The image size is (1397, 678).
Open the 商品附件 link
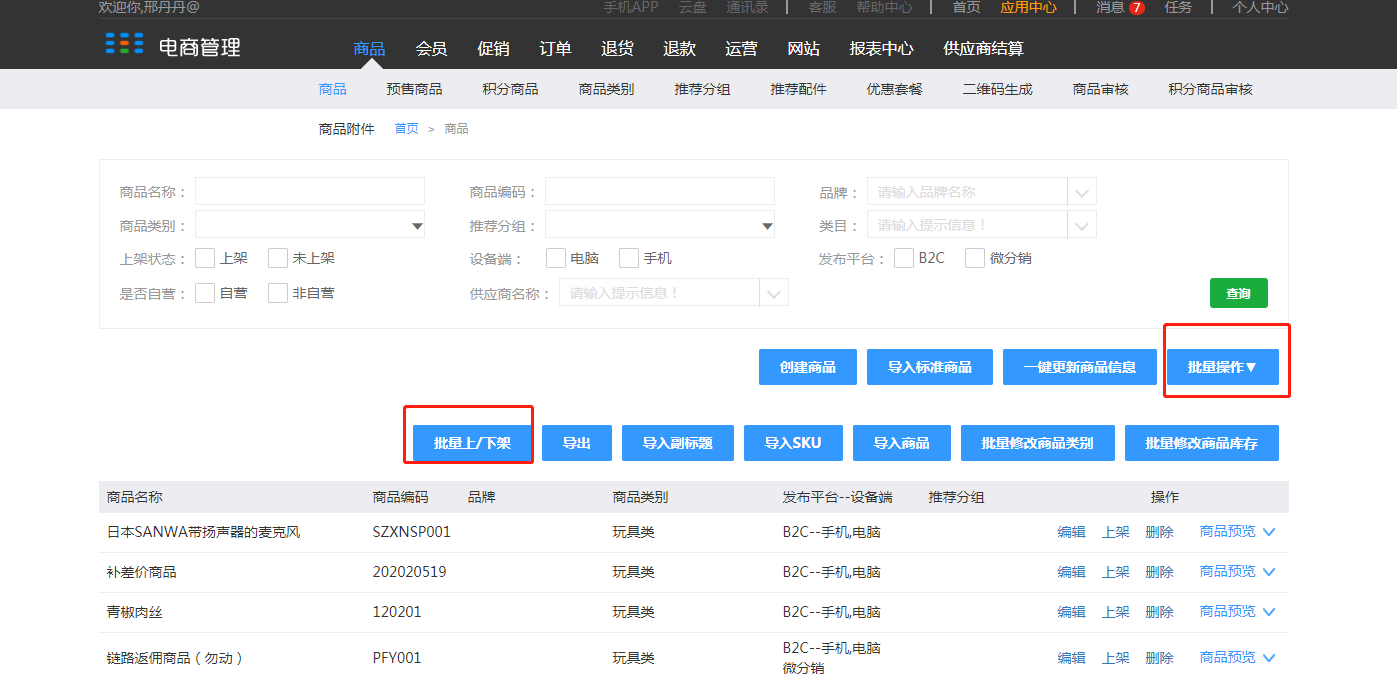tap(347, 129)
